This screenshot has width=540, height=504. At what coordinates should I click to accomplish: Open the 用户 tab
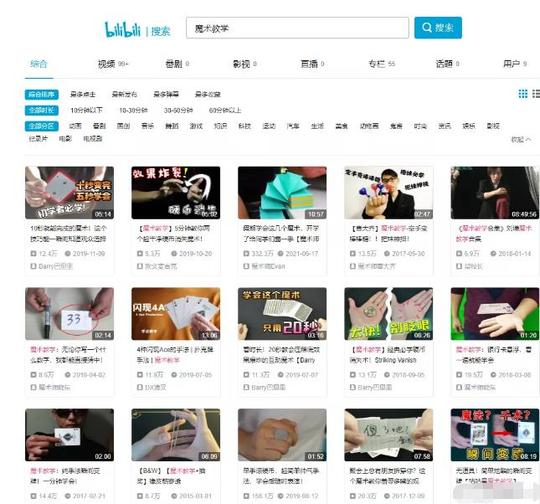pyautogui.click(x=515, y=64)
